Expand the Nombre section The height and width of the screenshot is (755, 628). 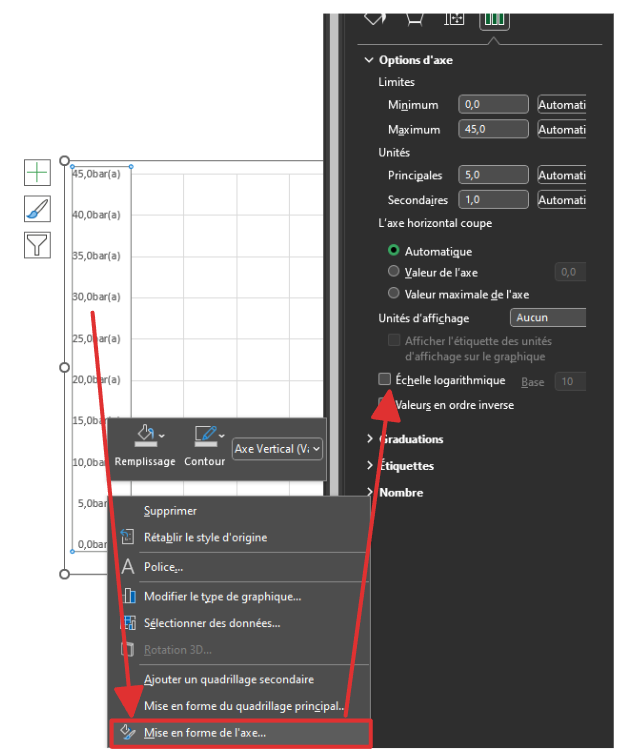click(x=370, y=492)
